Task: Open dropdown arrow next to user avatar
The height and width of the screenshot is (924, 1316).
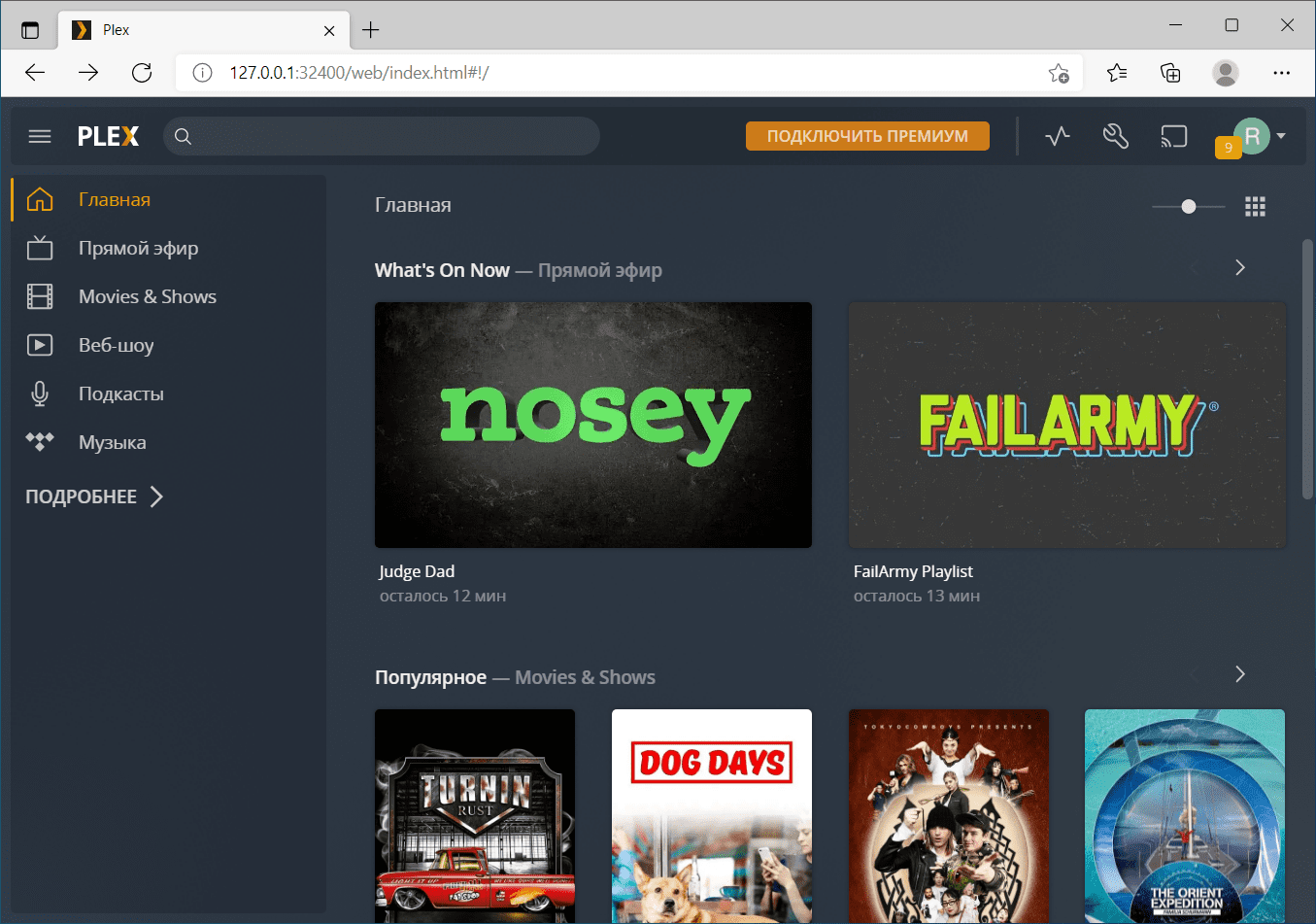Action: pyautogui.click(x=1281, y=136)
